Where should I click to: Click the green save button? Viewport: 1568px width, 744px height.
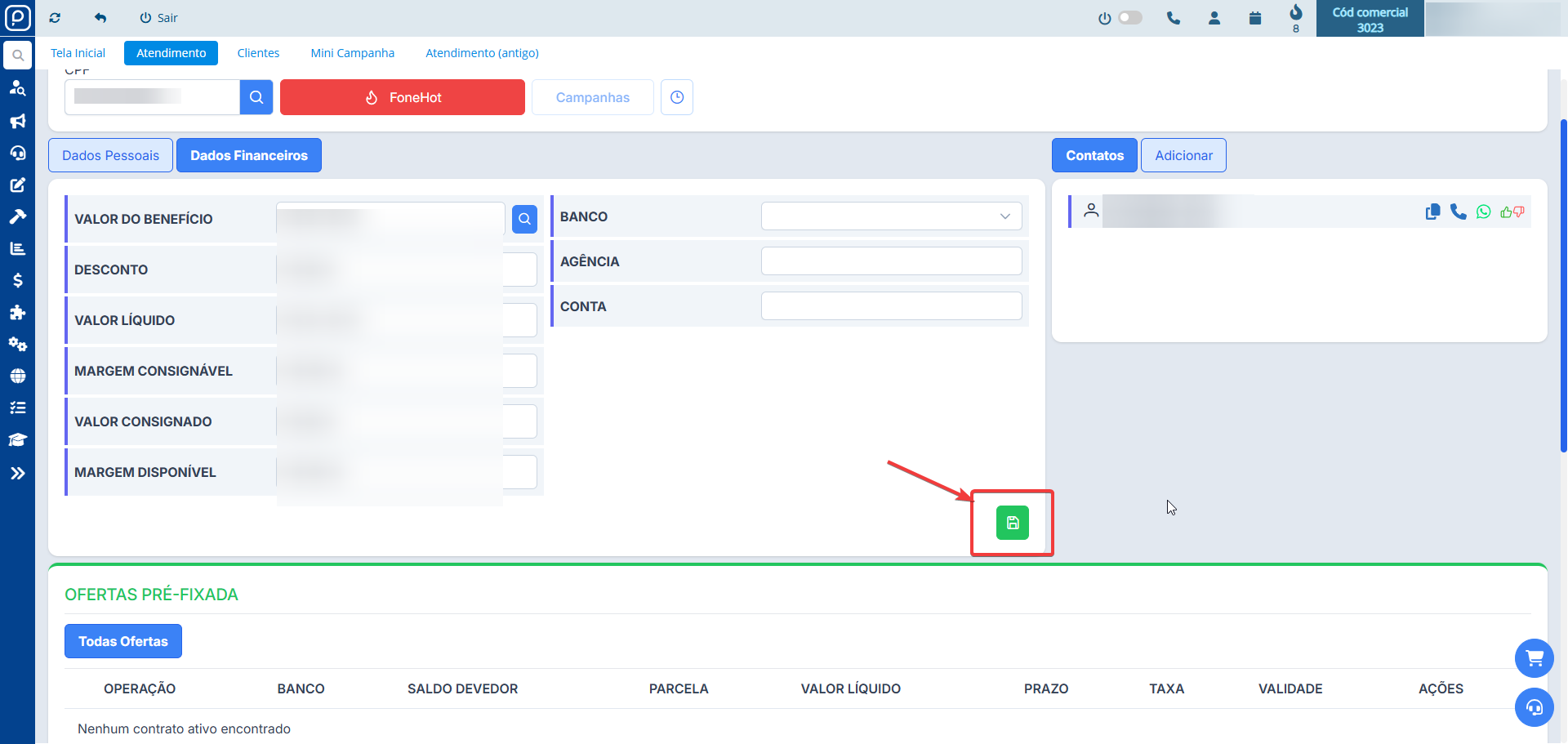(x=1012, y=523)
